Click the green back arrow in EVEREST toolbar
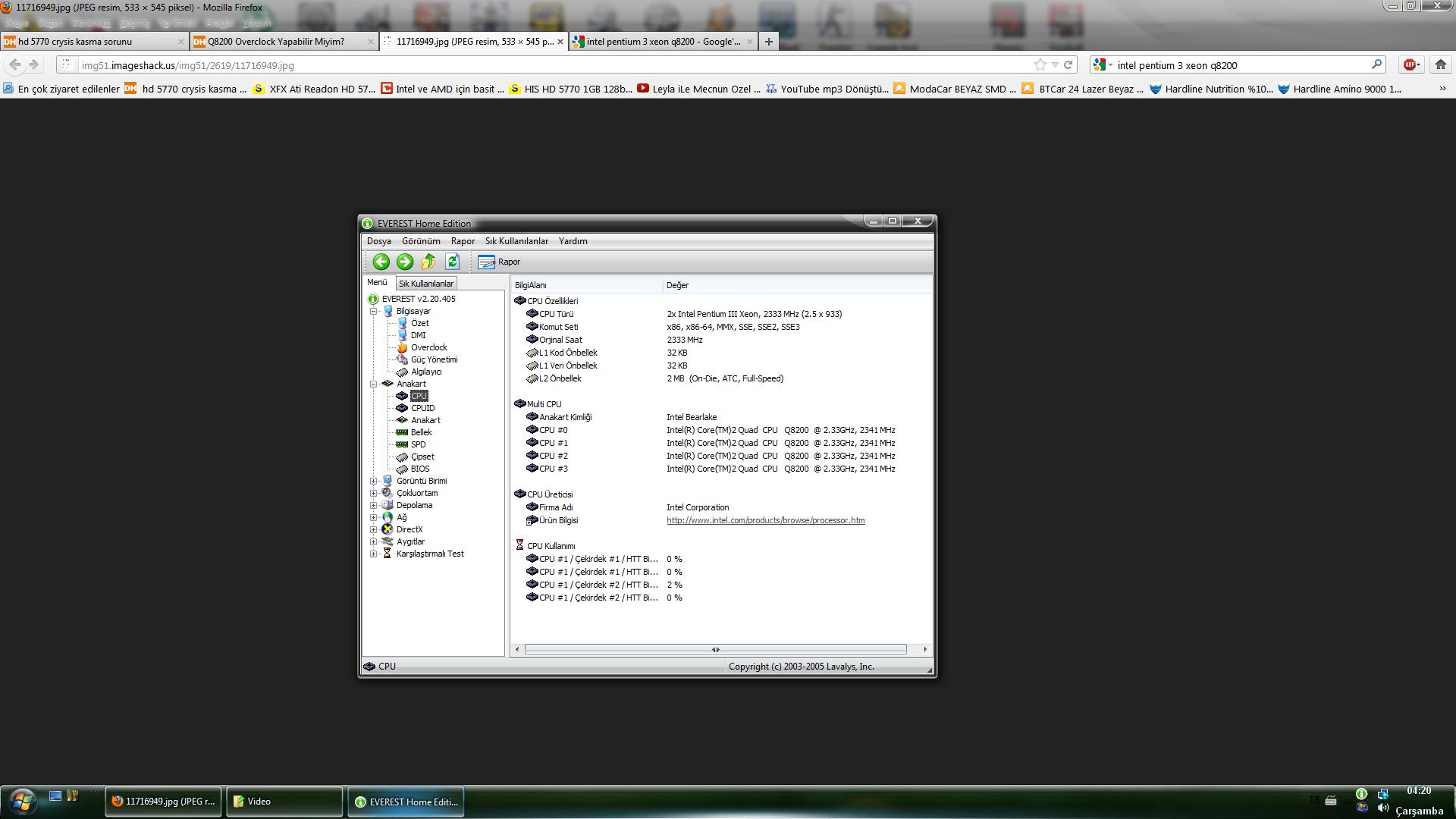 [x=381, y=262]
